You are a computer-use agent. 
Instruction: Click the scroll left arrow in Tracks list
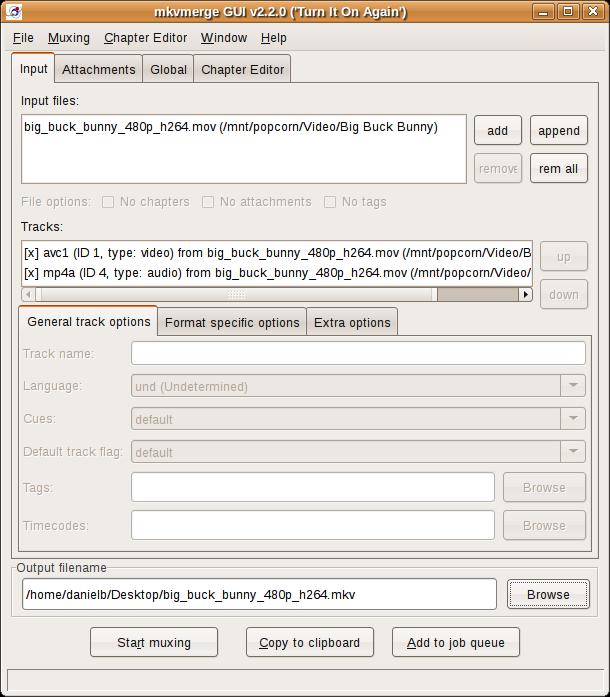tap(28, 294)
